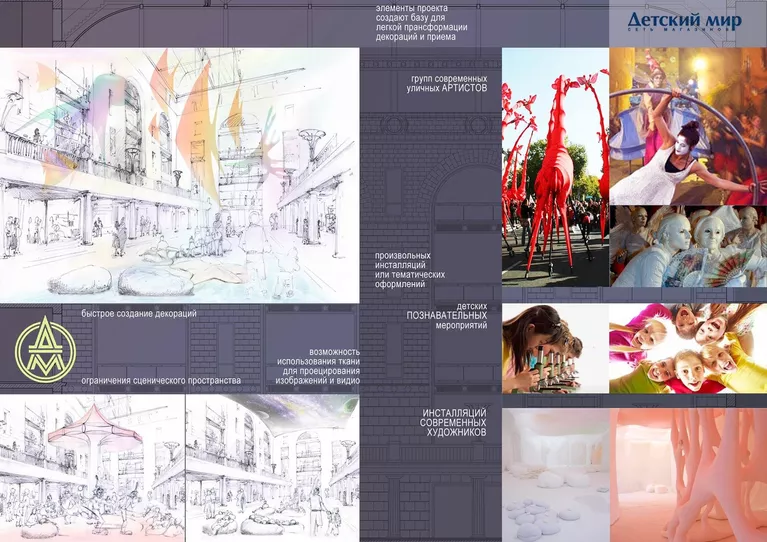Click the circular ДМ monogram emblem
This screenshot has height=542, width=767.
coord(45,349)
